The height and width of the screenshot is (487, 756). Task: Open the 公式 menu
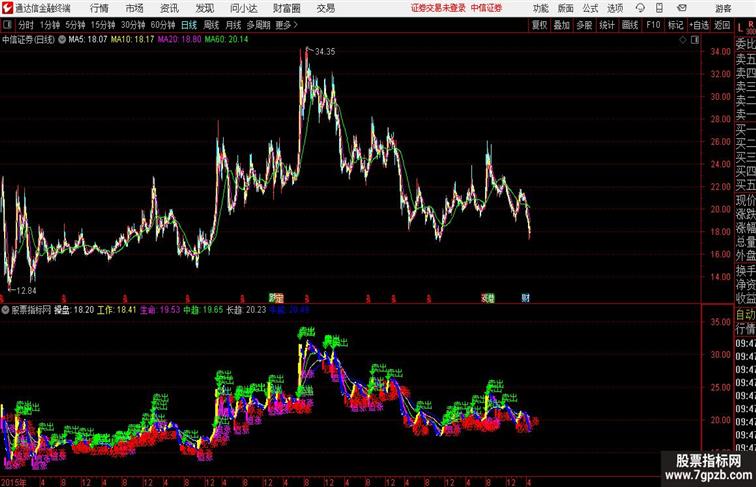coord(590,7)
